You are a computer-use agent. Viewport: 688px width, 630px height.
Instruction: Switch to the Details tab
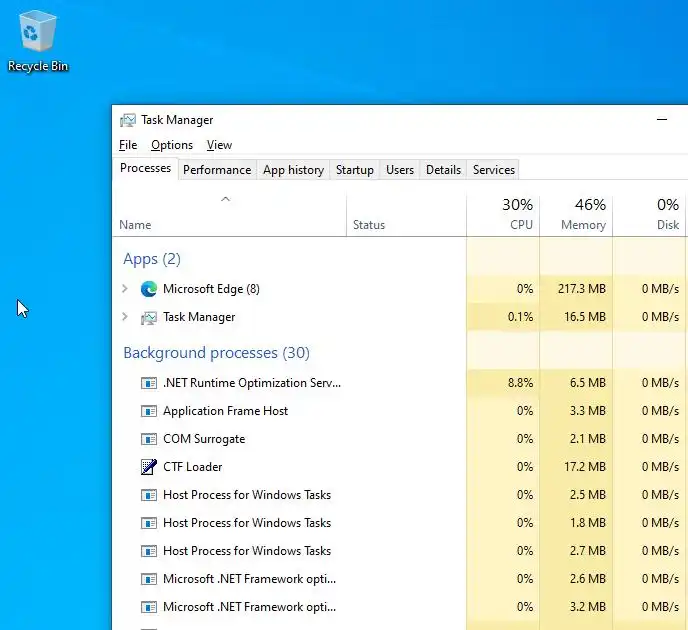443,170
